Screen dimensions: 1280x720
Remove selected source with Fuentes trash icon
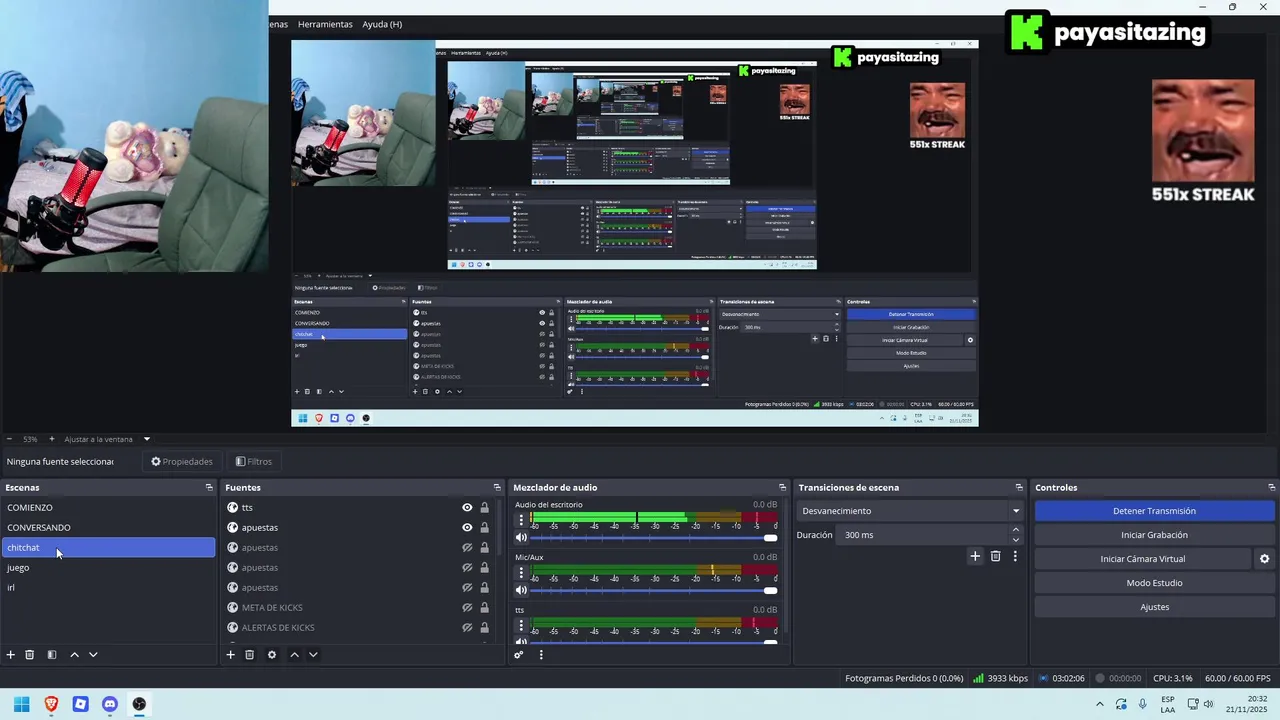(249, 655)
